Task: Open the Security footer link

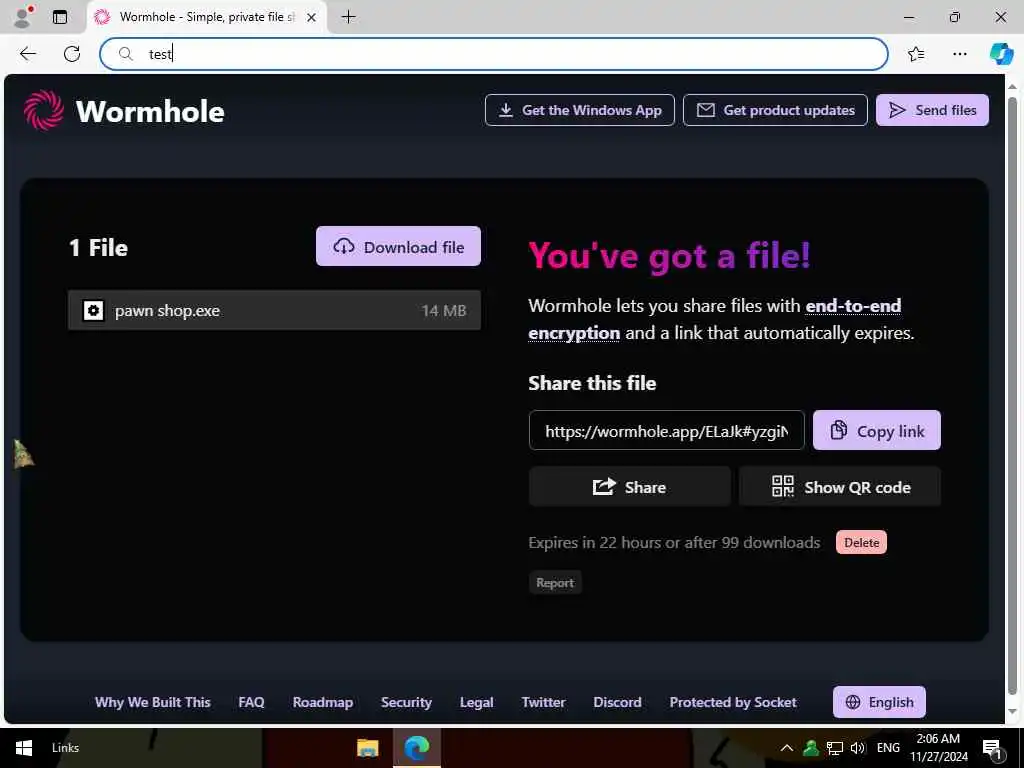Action: (x=406, y=702)
